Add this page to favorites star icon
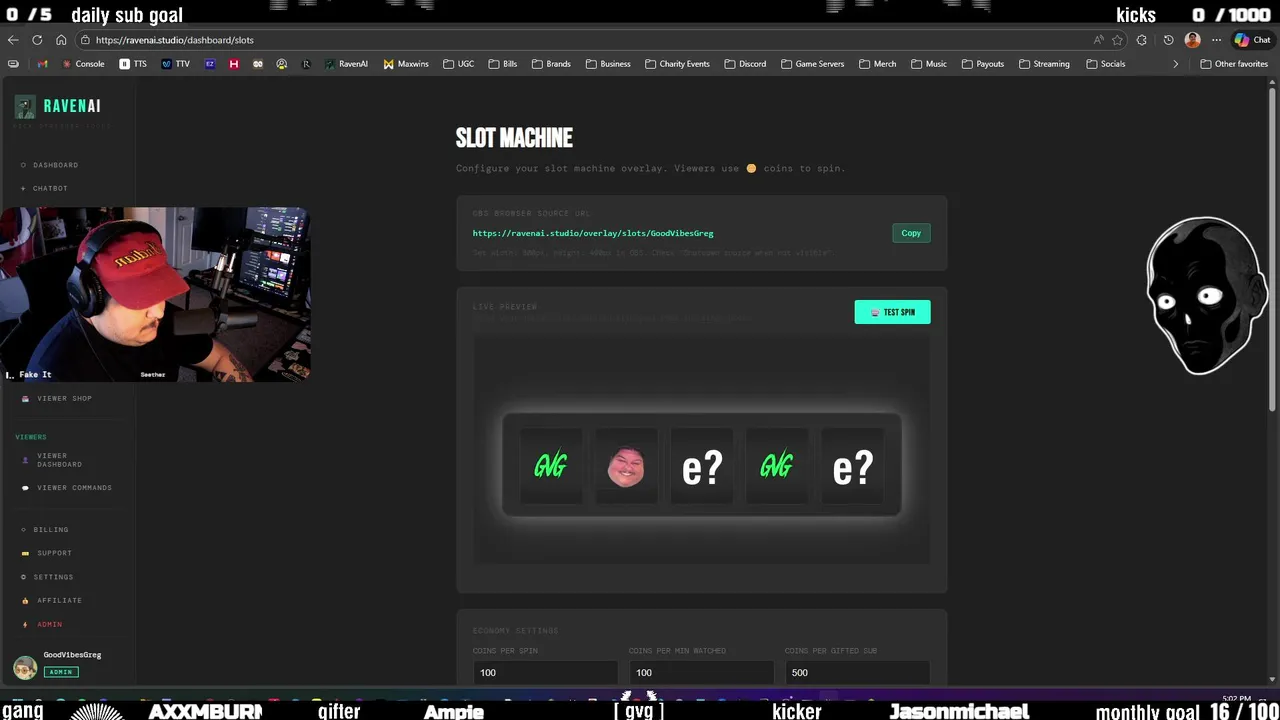 (1117, 40)
